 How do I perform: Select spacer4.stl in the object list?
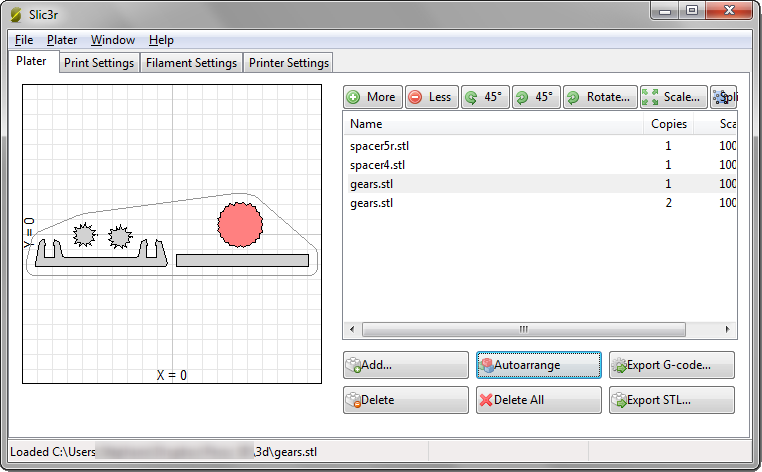click(540, 165)
